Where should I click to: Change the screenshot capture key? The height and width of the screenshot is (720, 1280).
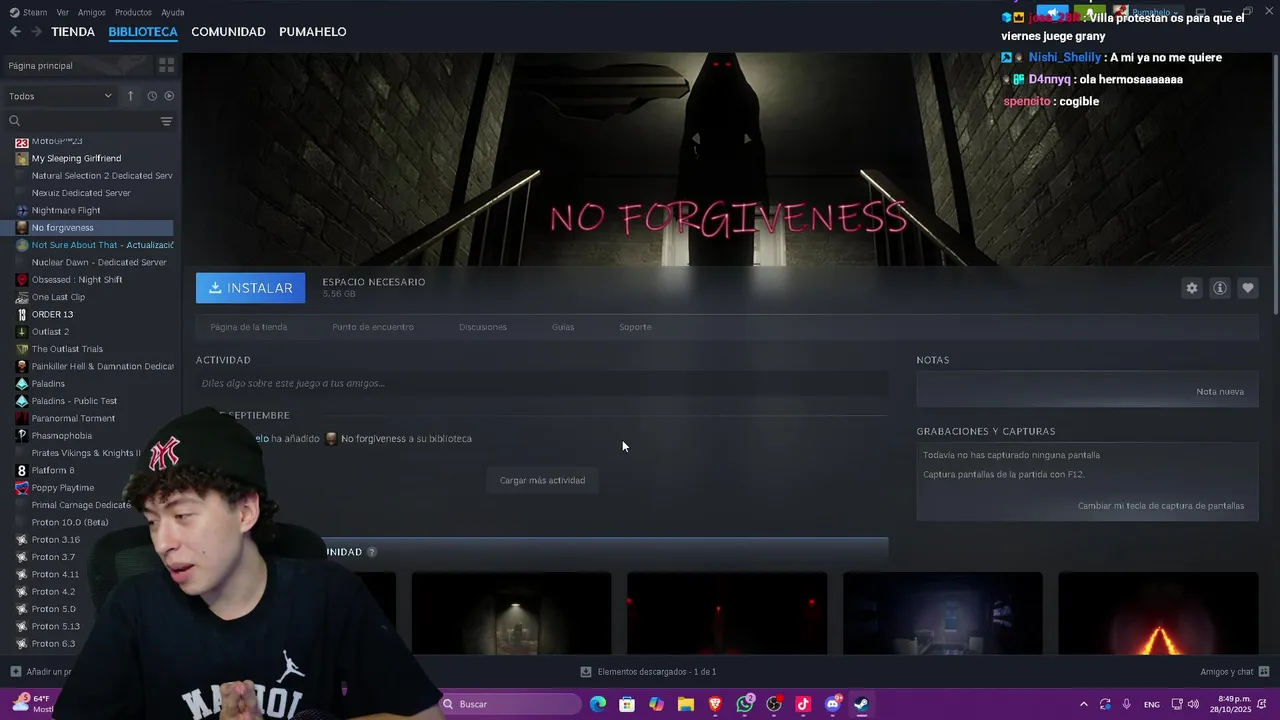(1161, 506)
